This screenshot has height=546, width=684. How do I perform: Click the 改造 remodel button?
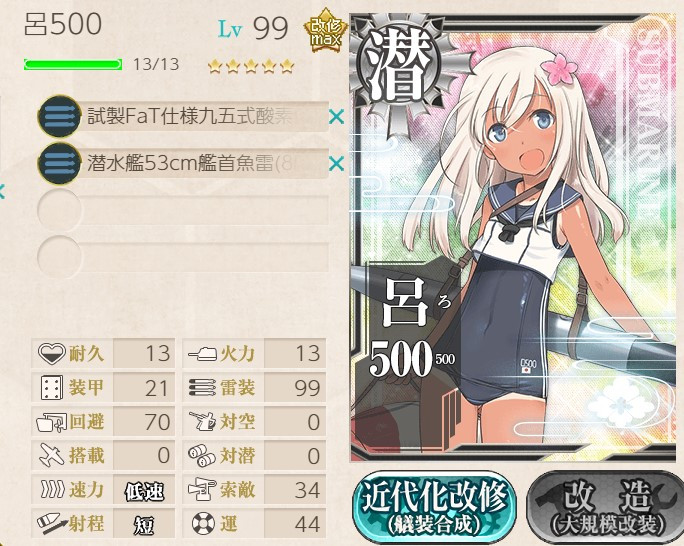pos(606,507)
